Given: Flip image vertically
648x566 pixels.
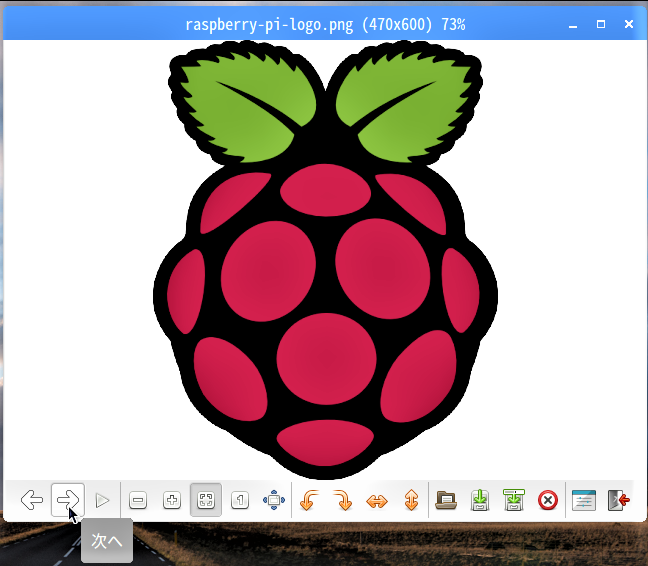Looking at the screenshot, I should tap(411, 500).
